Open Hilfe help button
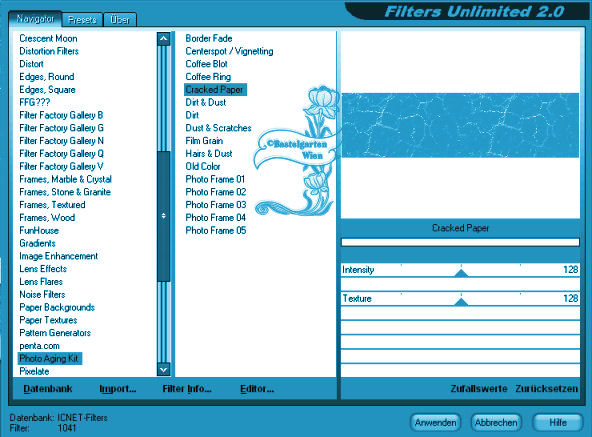This screenshot has height=437, width=592. (x=558, y=422)
